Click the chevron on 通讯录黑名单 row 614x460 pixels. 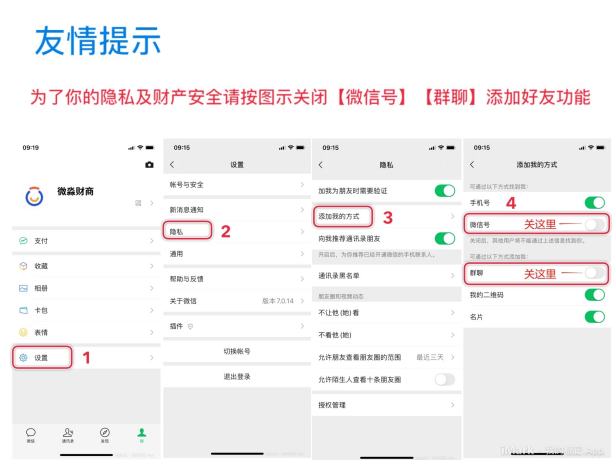453,276
